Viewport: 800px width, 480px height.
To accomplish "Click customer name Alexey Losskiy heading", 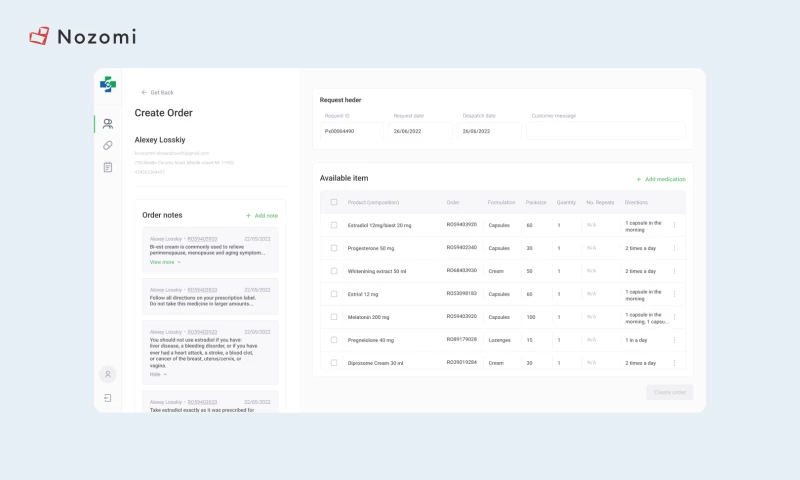I will pyautogui.click(x=160, y=140).
